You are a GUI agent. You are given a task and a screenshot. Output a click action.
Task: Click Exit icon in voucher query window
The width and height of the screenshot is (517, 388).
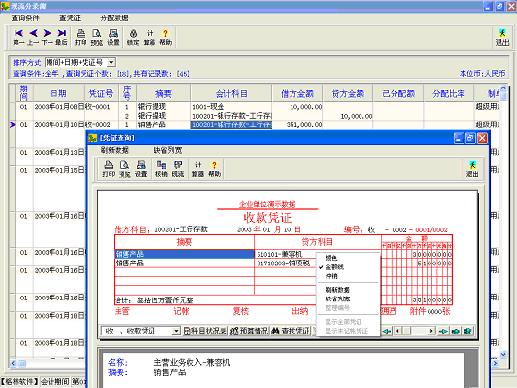pyautogui.click(x=472, y=169)
